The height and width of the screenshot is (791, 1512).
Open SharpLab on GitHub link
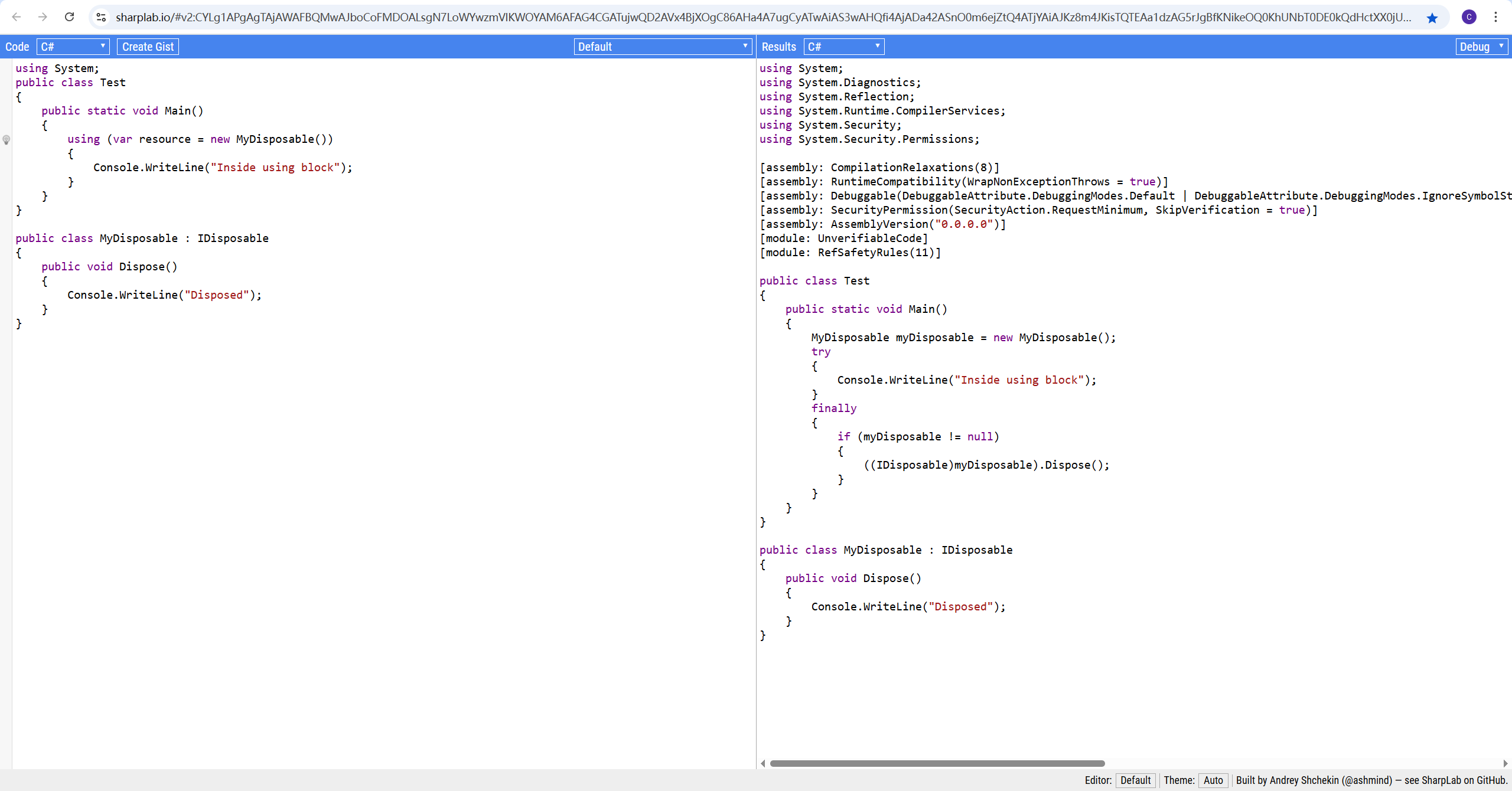(1464, 780)
